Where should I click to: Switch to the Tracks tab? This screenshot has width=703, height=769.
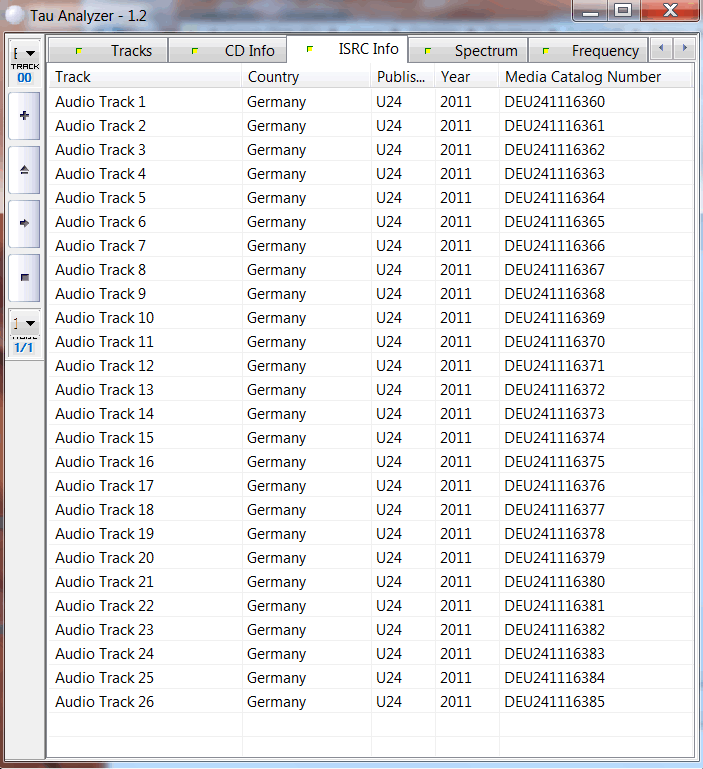coord(118,50)
